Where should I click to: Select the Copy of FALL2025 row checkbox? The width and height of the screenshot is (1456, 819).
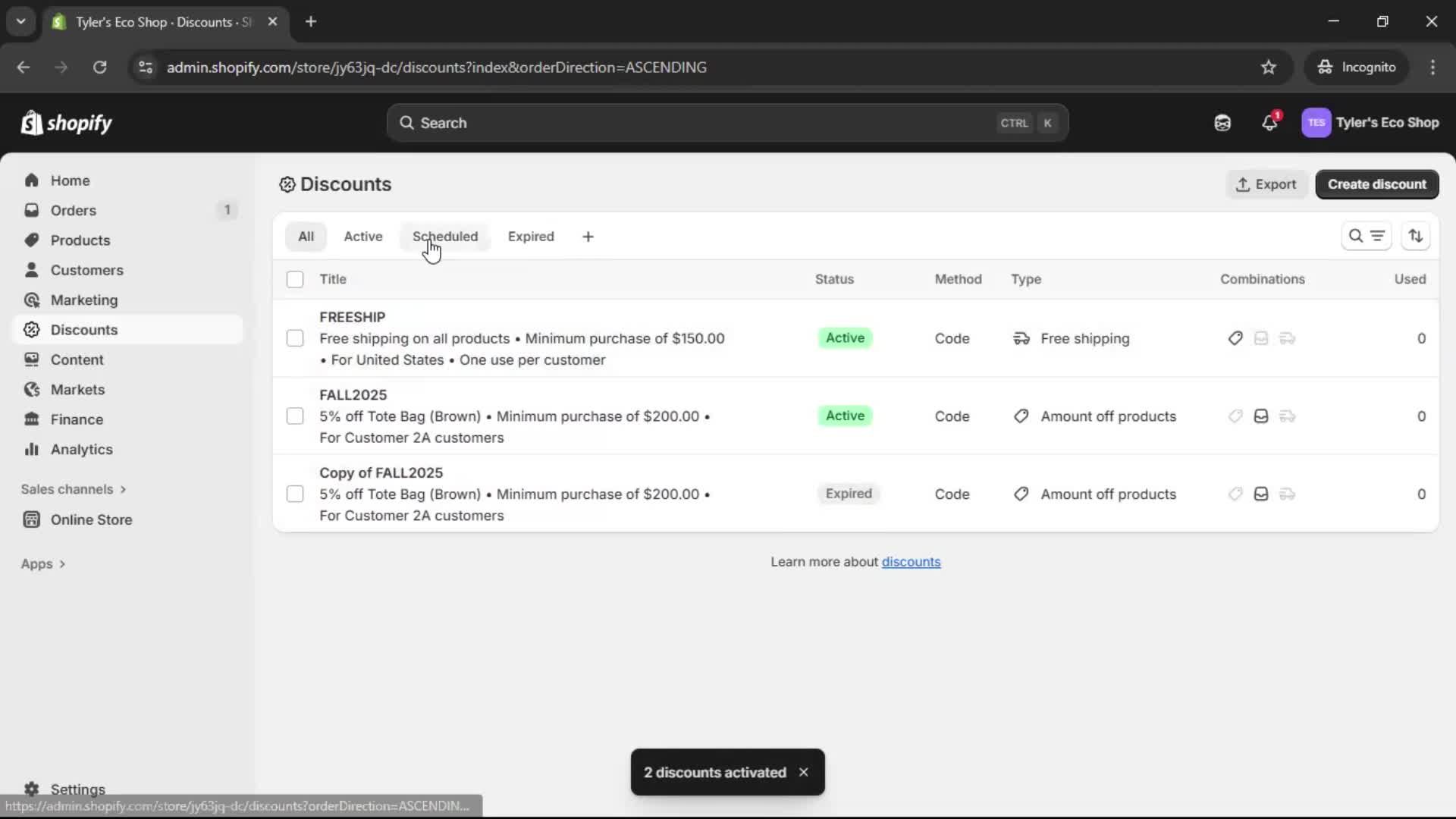coord(295,494)
